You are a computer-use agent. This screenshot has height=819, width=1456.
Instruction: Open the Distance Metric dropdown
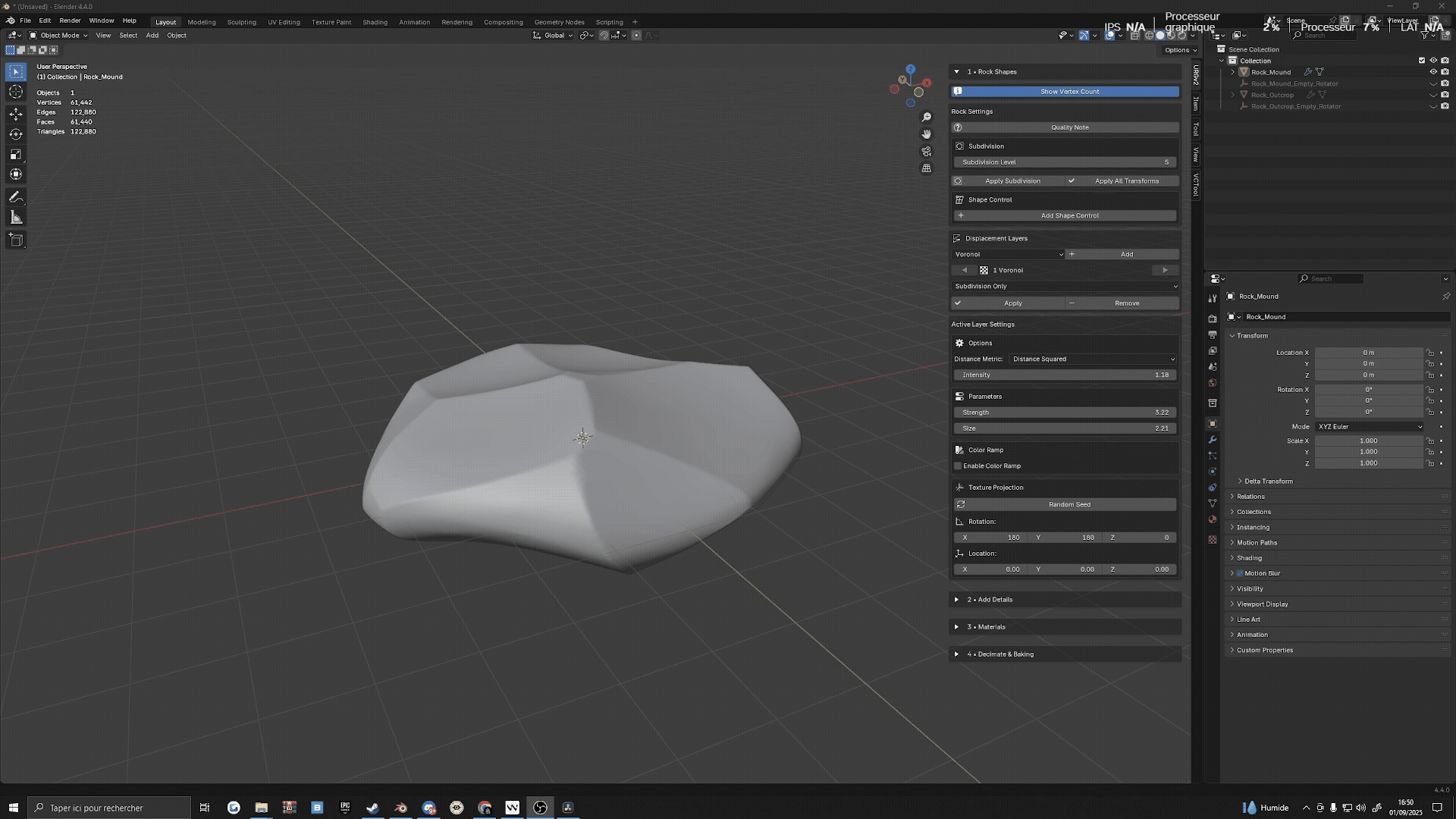point(1092,359)
